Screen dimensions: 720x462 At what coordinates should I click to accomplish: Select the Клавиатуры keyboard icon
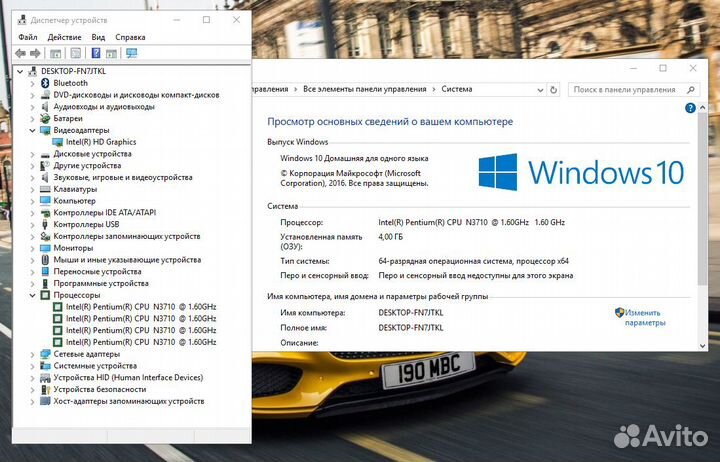(x=45, y=189)
